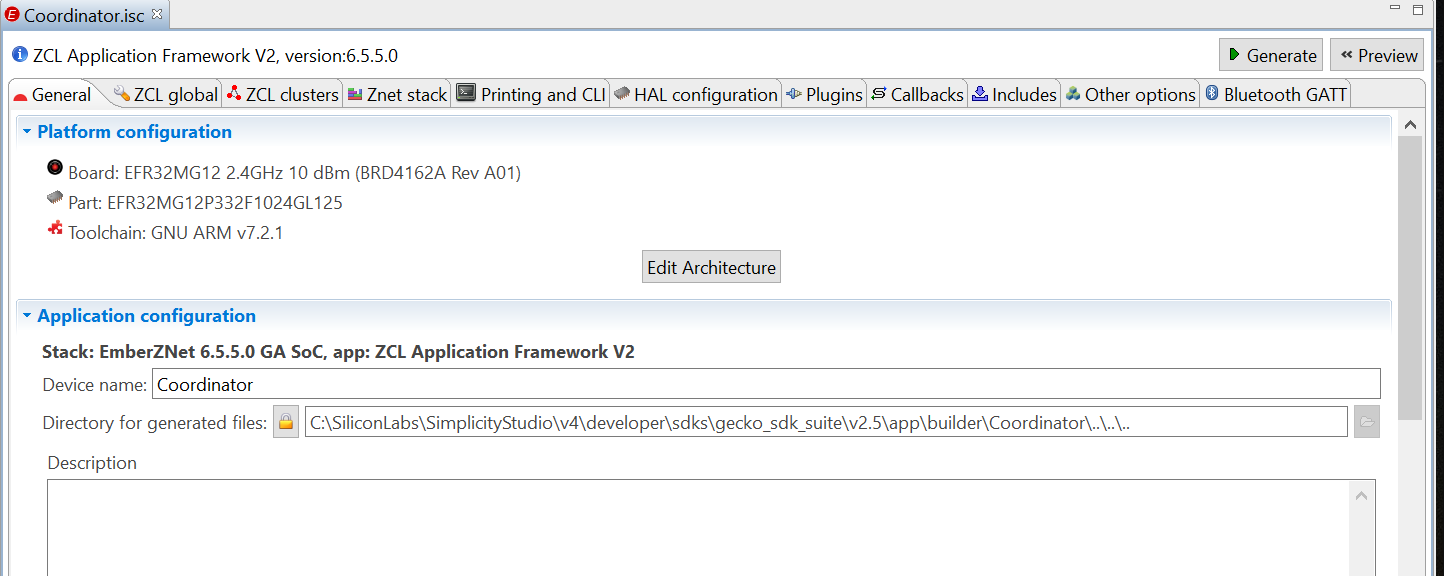The width and height of the screenshot is (1444, 576).
Task: Select the Coordinator.isc file tab
Action: click(x=84, y=15)
